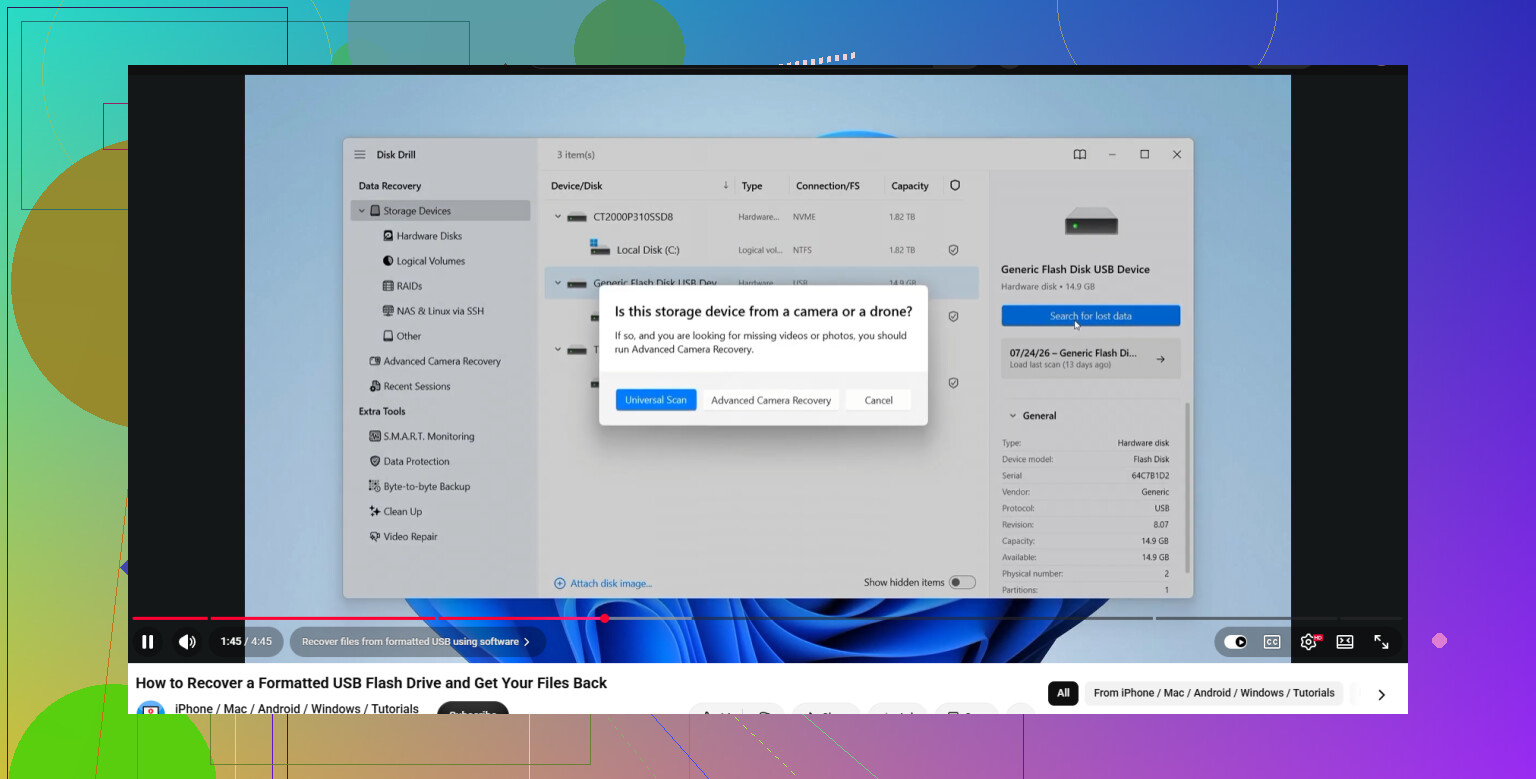Image resolution: width=1536 pixels, height=779 pixels.
Task: Click the S.M.A.R.T. Monitoring icon
Action: [x=375, y=436]
